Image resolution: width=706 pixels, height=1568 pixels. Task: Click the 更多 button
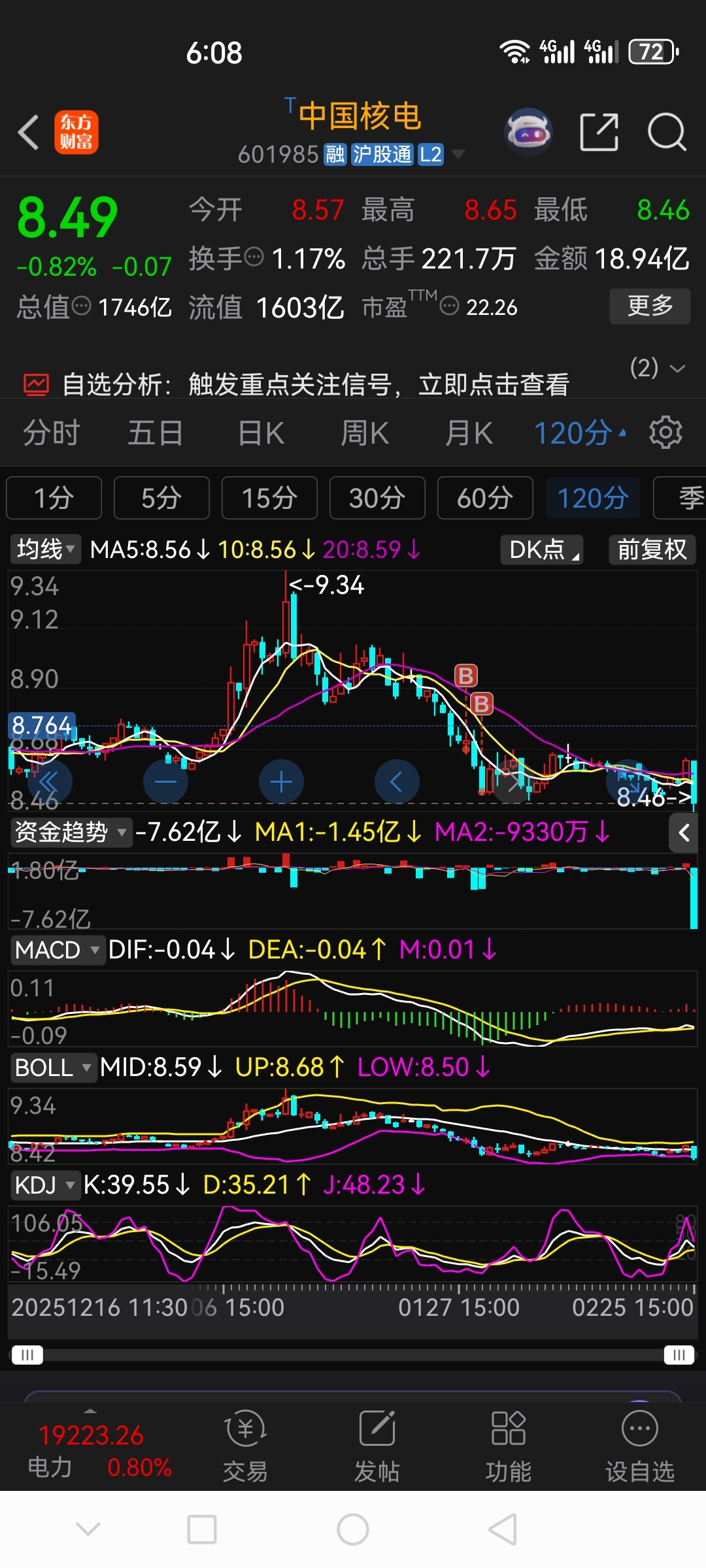pyautogui.click(x=650, y=306)
